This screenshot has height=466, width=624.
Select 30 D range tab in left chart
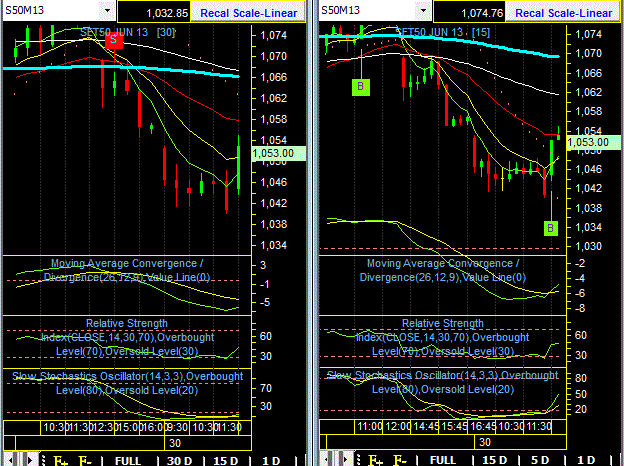pyautogui.click(x=179, y=460)
